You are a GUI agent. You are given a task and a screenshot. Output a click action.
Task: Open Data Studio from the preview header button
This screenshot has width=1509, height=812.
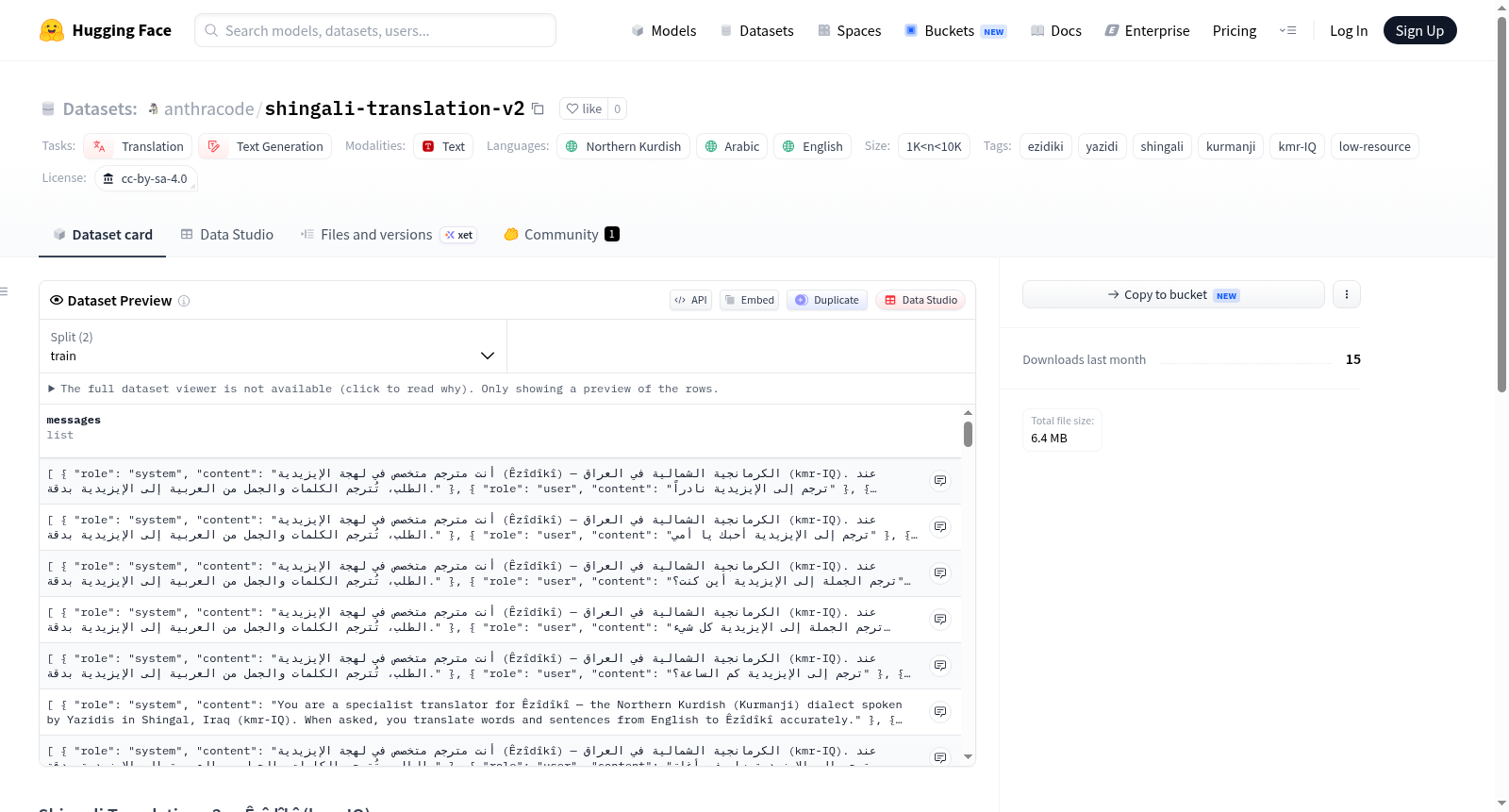(920, 300)
